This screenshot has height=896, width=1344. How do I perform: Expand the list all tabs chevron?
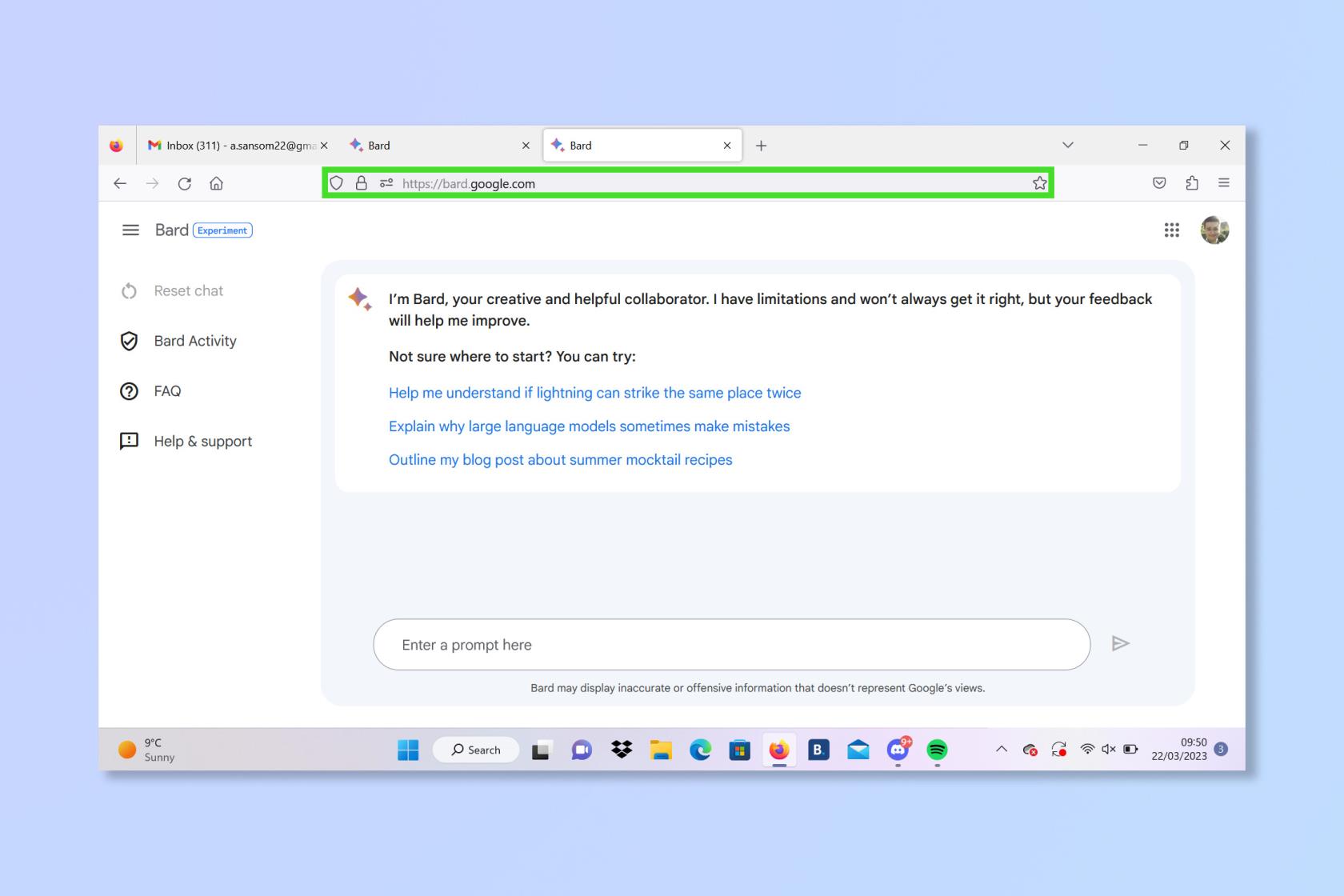point(1068,146)
